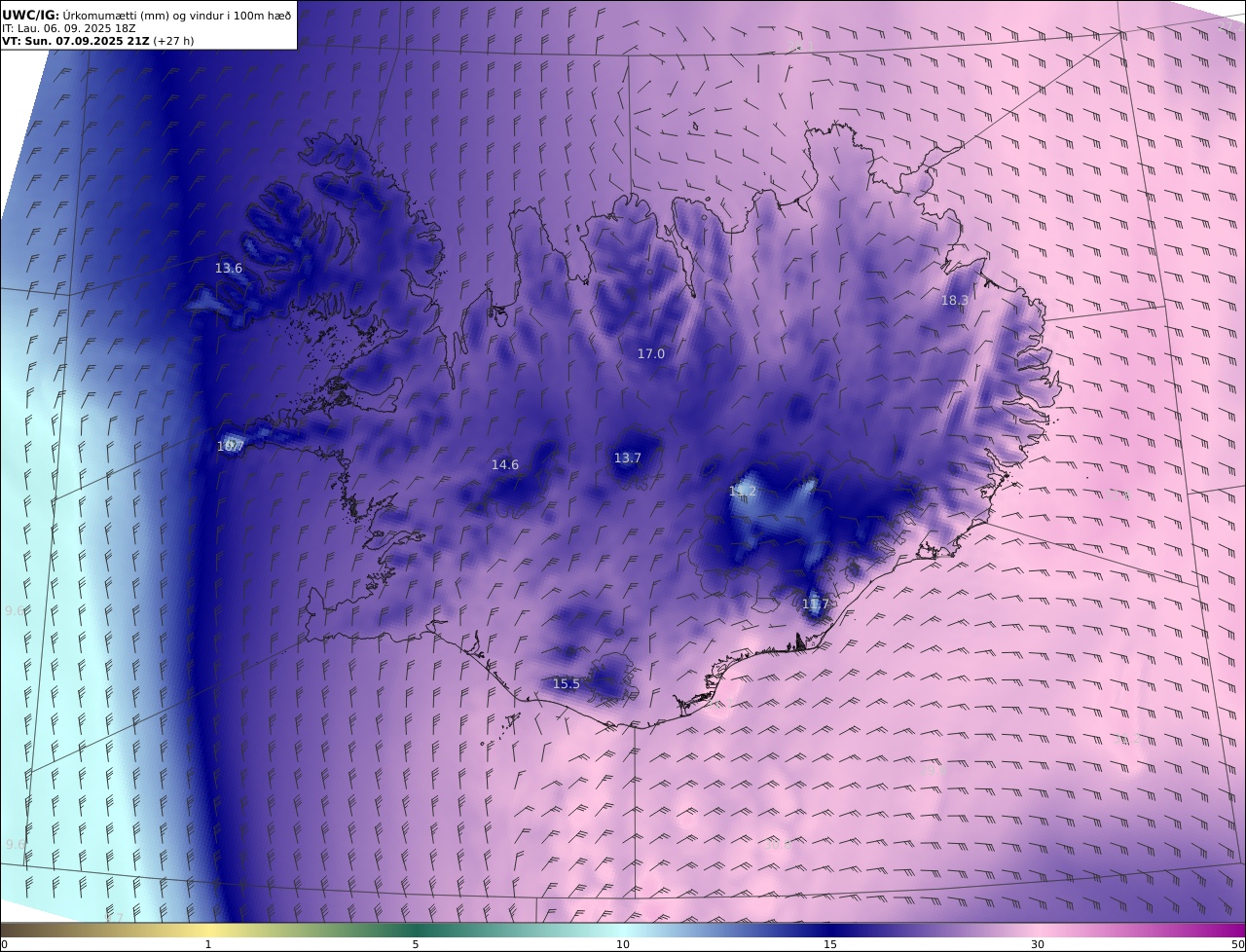Select the 18.3 value in the east
The width and height of the screenshot is (1246, 952).
954,300
